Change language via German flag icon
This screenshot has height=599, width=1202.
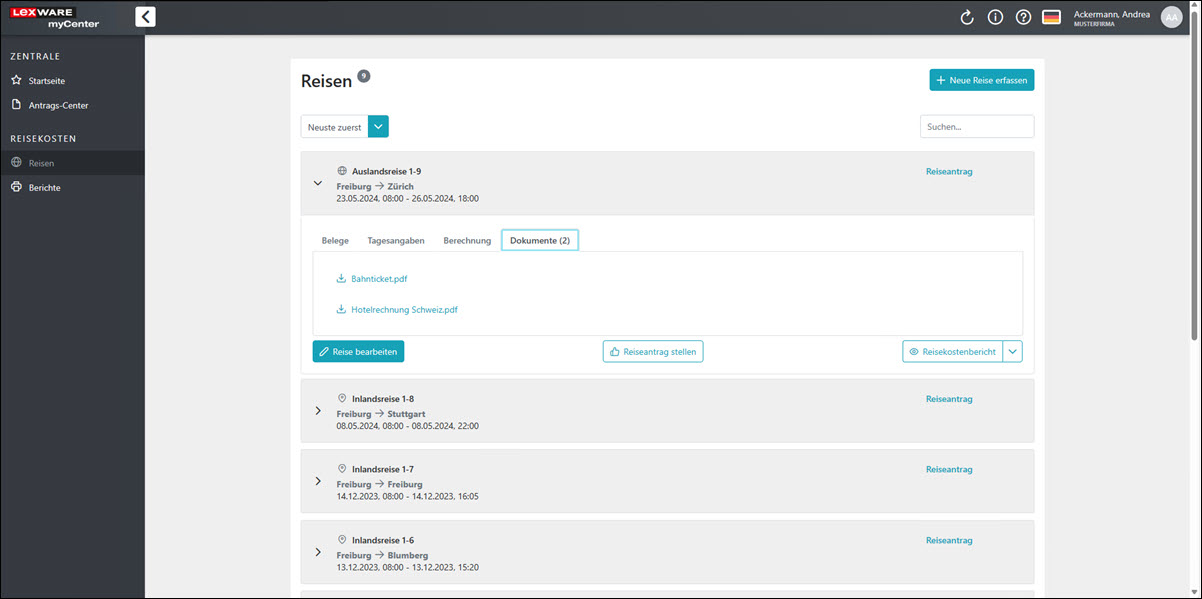[x=1051, y=17]
